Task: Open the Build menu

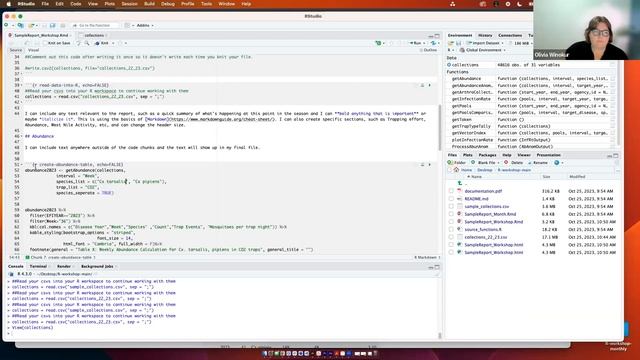Action: click(x=149, y=4)
